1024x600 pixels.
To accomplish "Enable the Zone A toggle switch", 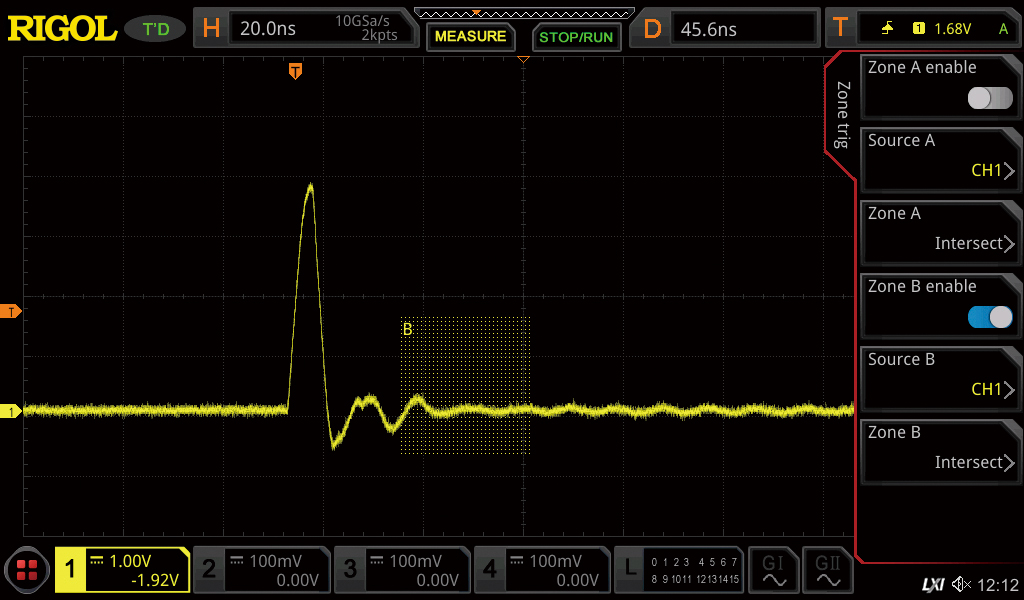I will pos(990,98).
